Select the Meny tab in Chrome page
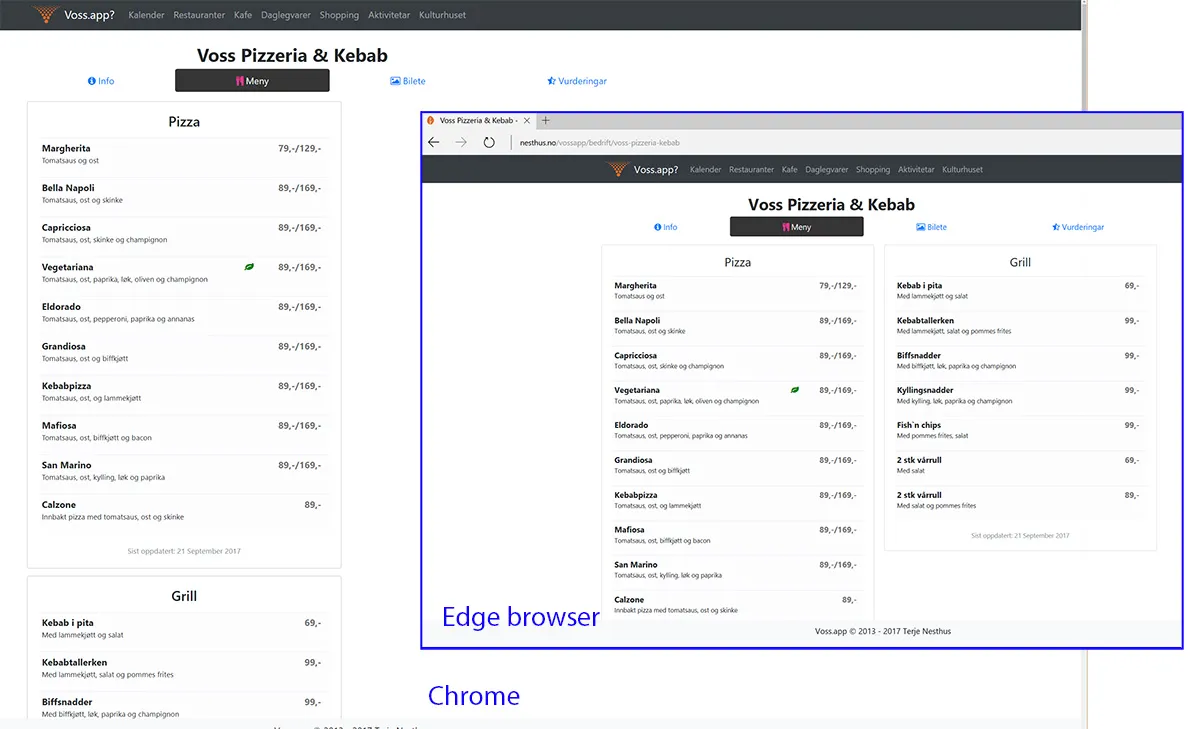The width and height of the screenshot is (1200, 729). click(x=252, y=81)
